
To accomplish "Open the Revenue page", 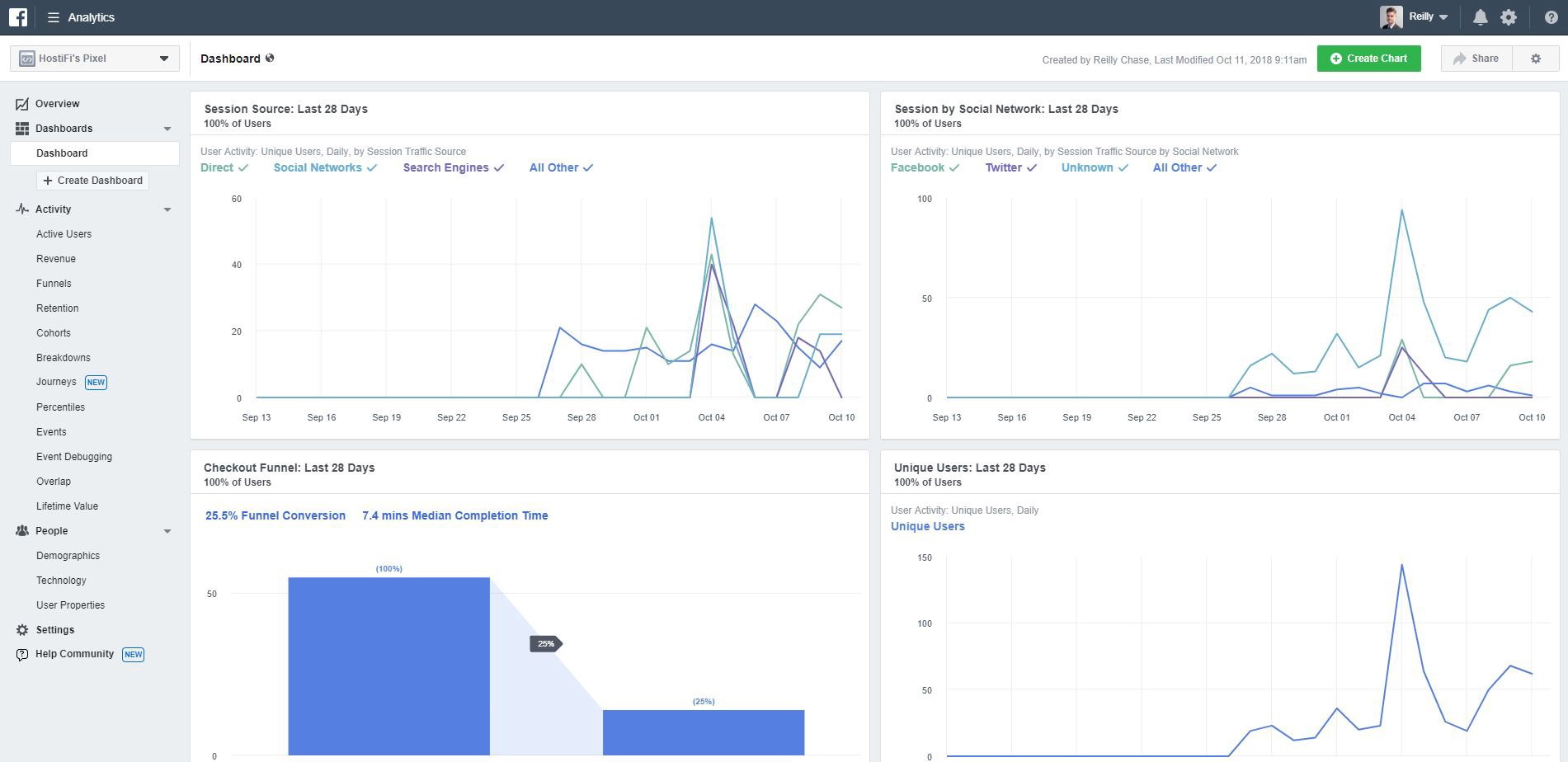I will (x=56, y=259).
